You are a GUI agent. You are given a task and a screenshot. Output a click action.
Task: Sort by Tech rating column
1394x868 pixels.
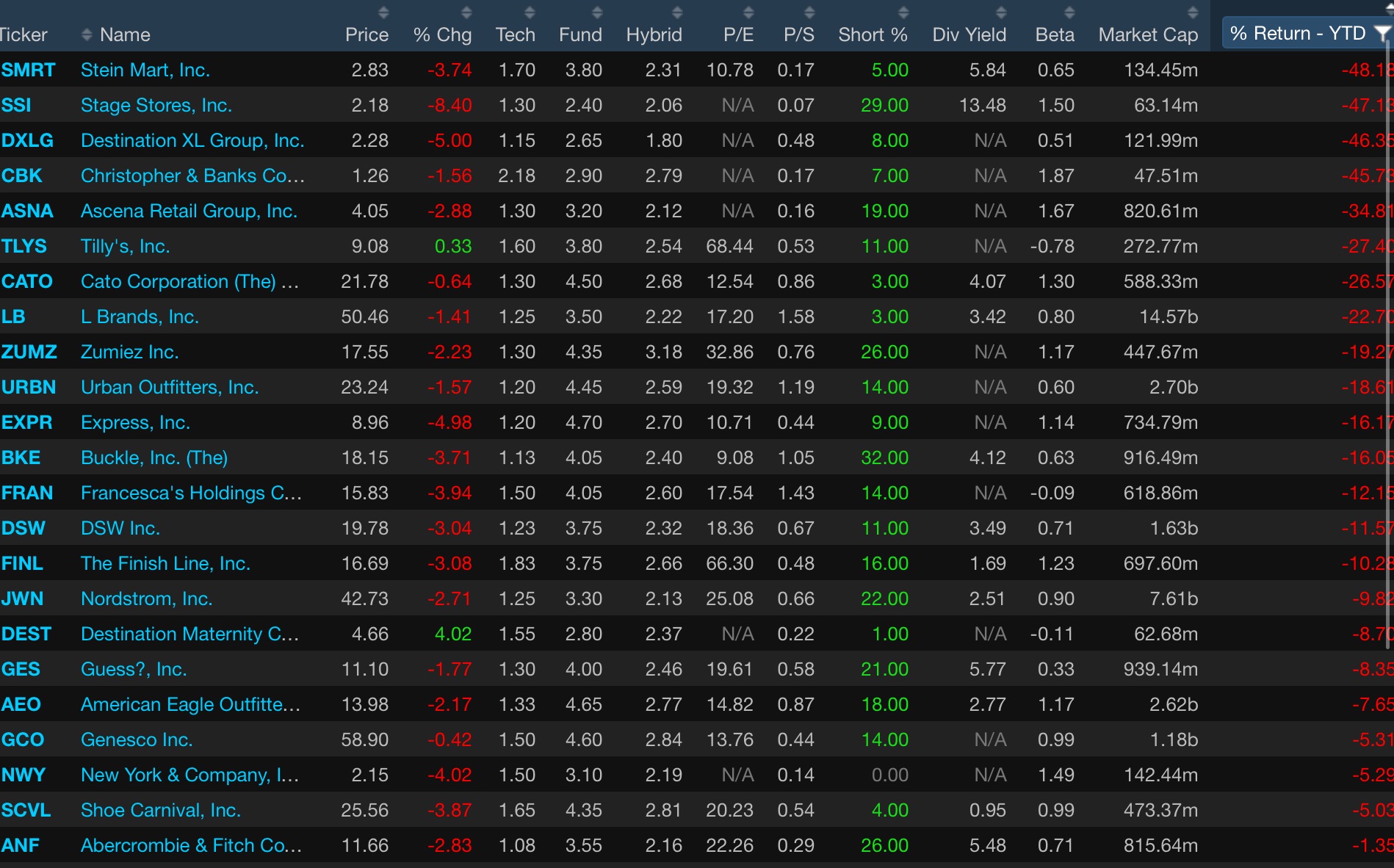click(515, 35)
